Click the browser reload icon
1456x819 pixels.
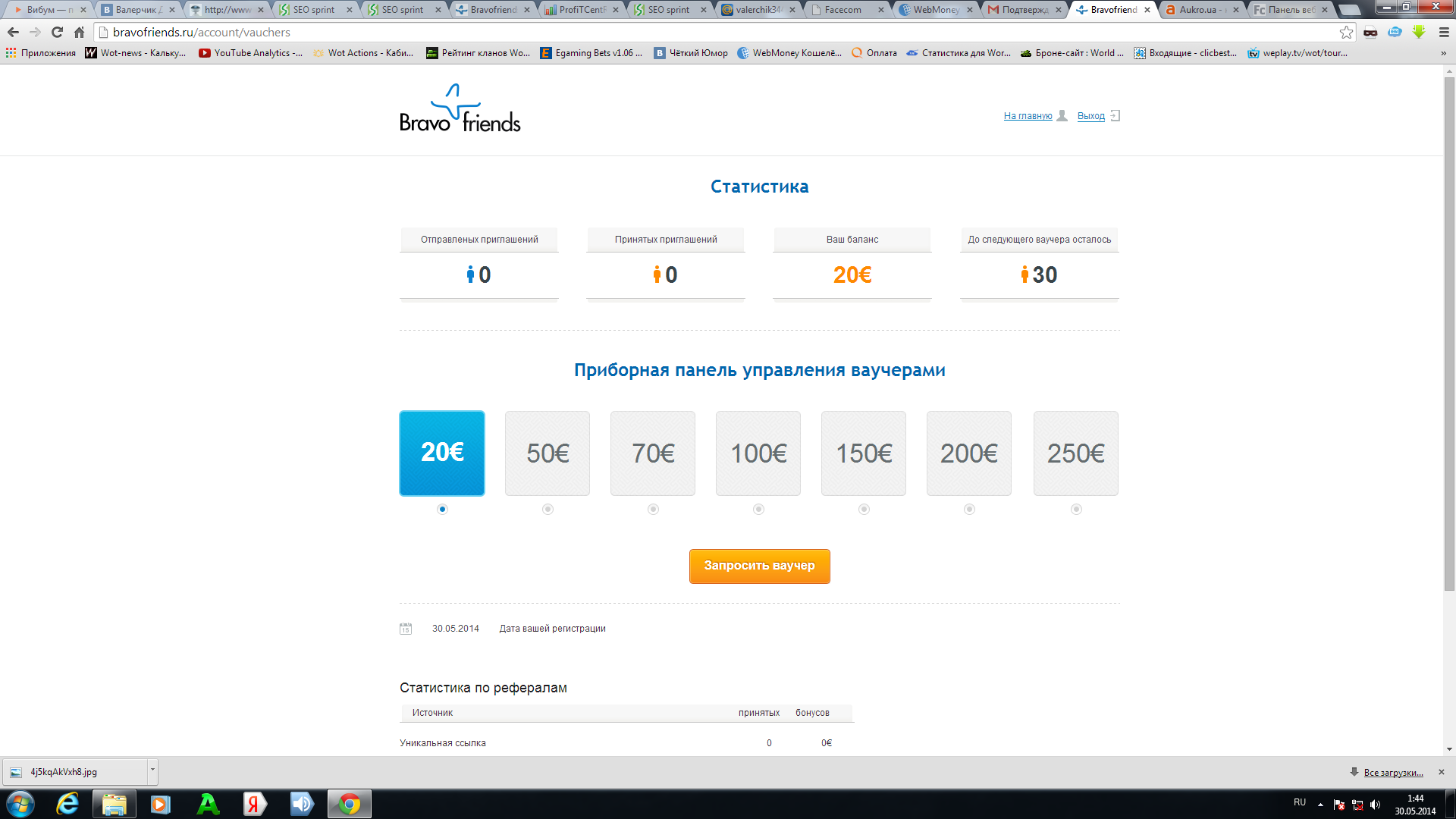tap(57, 33)
